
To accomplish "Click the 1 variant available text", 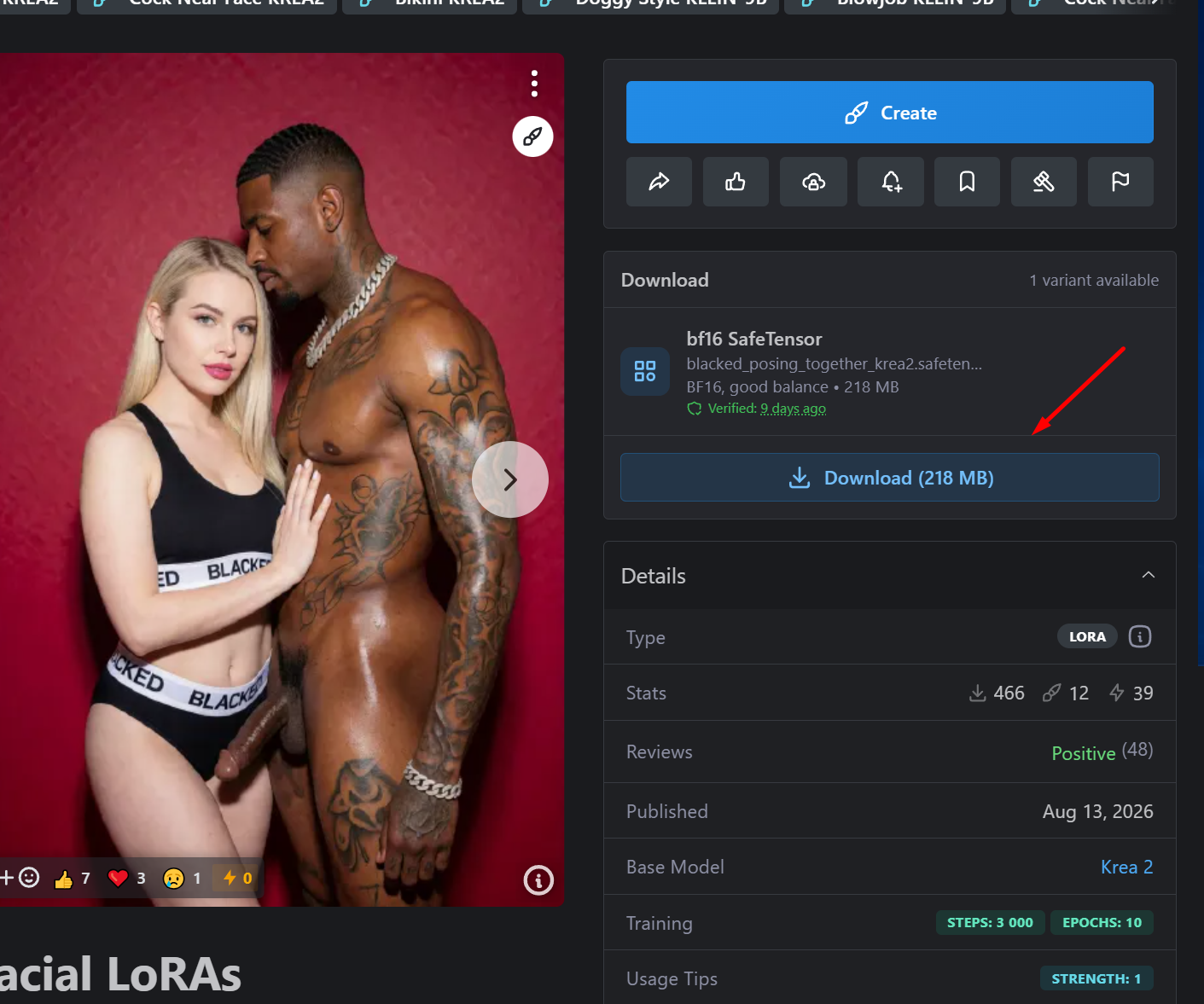I will (x=1094, y=280).
